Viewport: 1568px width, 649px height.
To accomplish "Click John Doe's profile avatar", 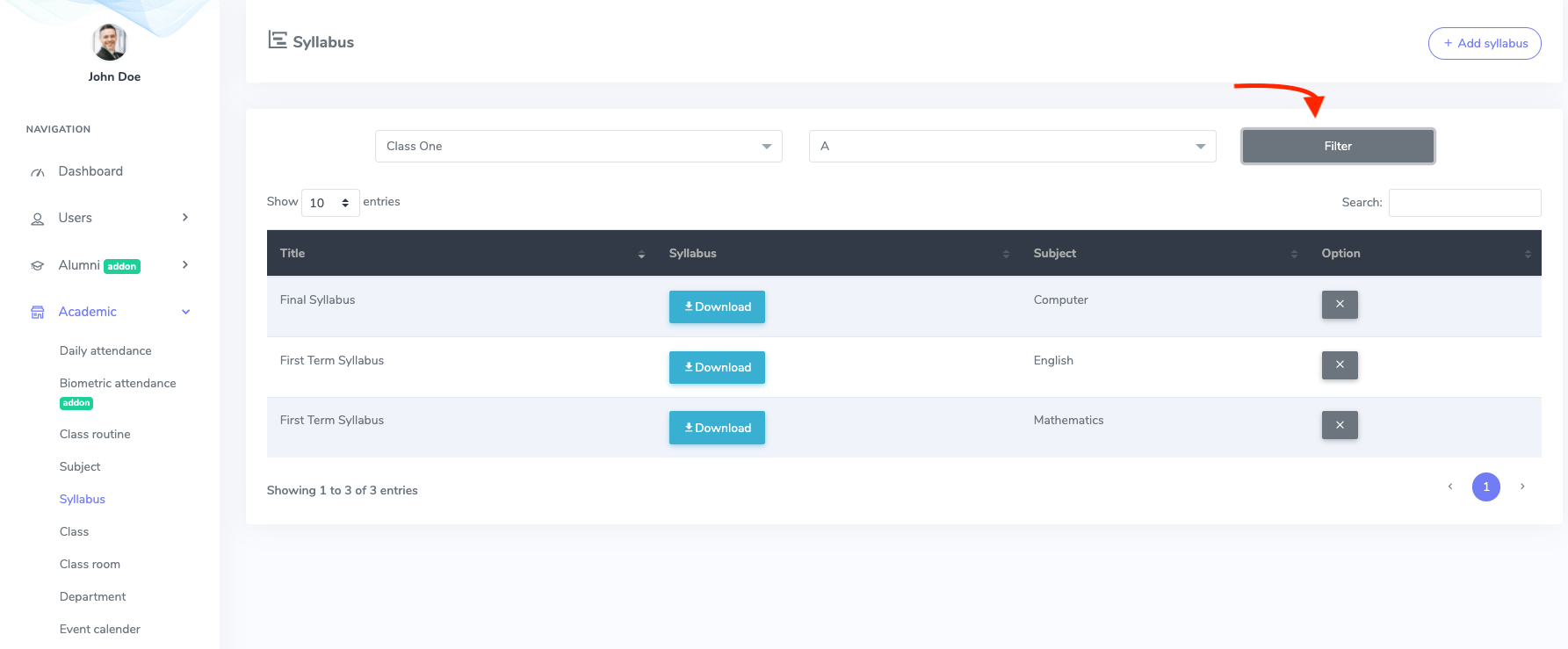I will point(110,42).
